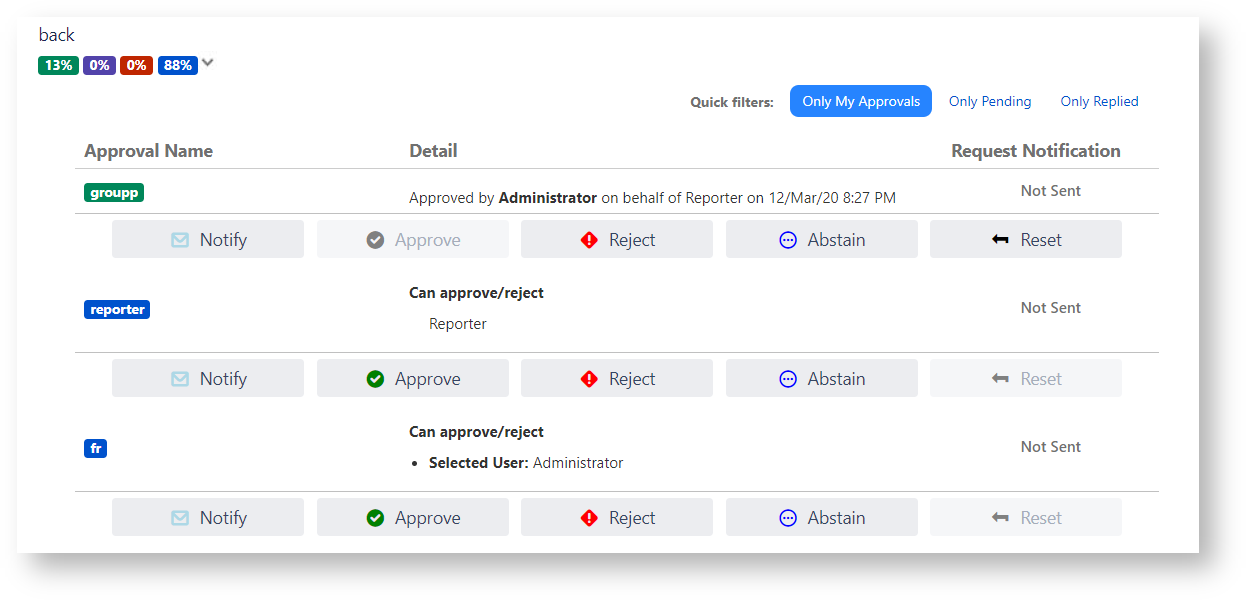Click the red Reject icon for reporter
This screenshot has width=1247, height=601.
pos(589,379)
